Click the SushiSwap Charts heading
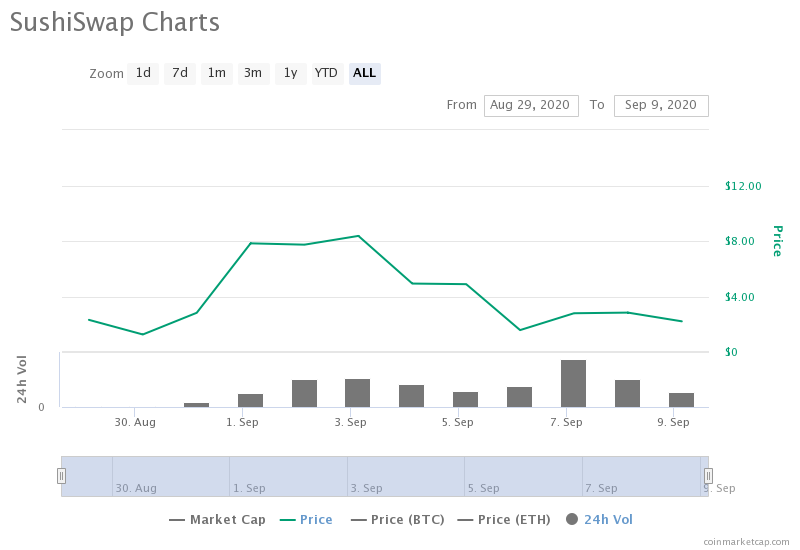800x550 pixels. point(115,22)
